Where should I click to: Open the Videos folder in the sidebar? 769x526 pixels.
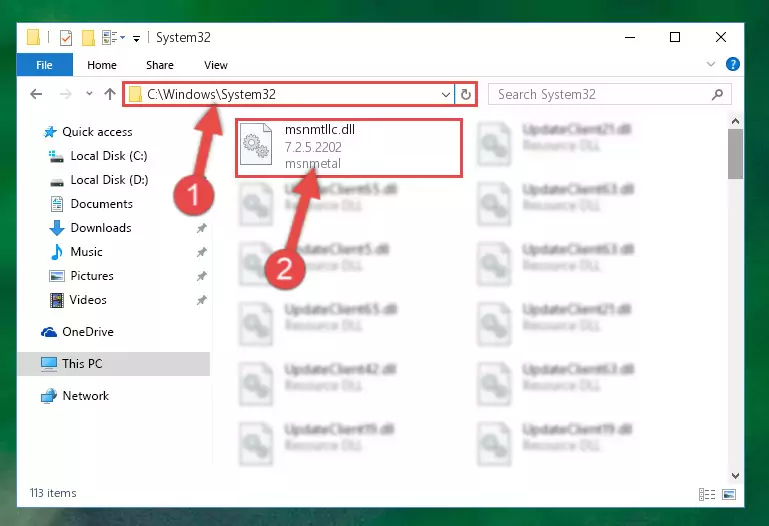coord(88,300)
